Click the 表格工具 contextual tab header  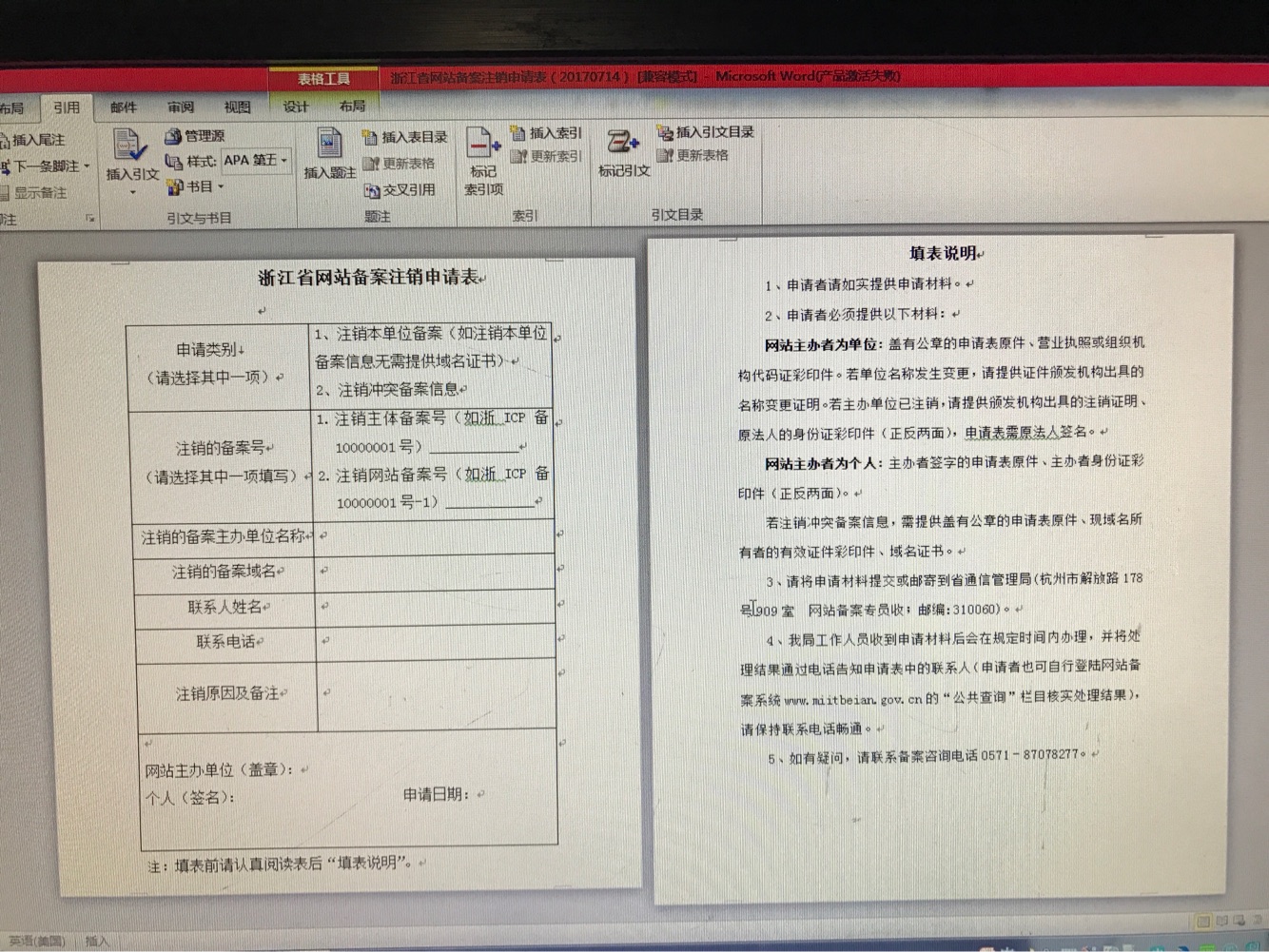click(323, 79)
